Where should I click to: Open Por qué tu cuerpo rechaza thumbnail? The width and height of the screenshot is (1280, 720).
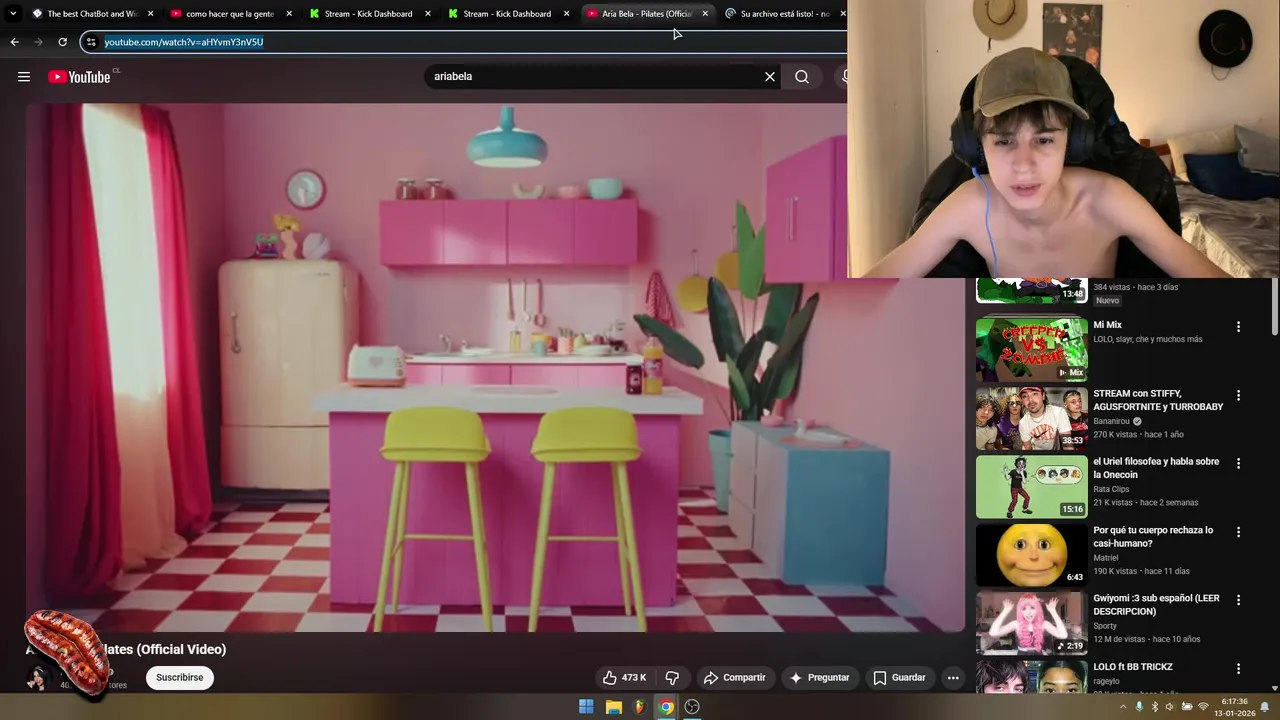tap(1032, 555)
